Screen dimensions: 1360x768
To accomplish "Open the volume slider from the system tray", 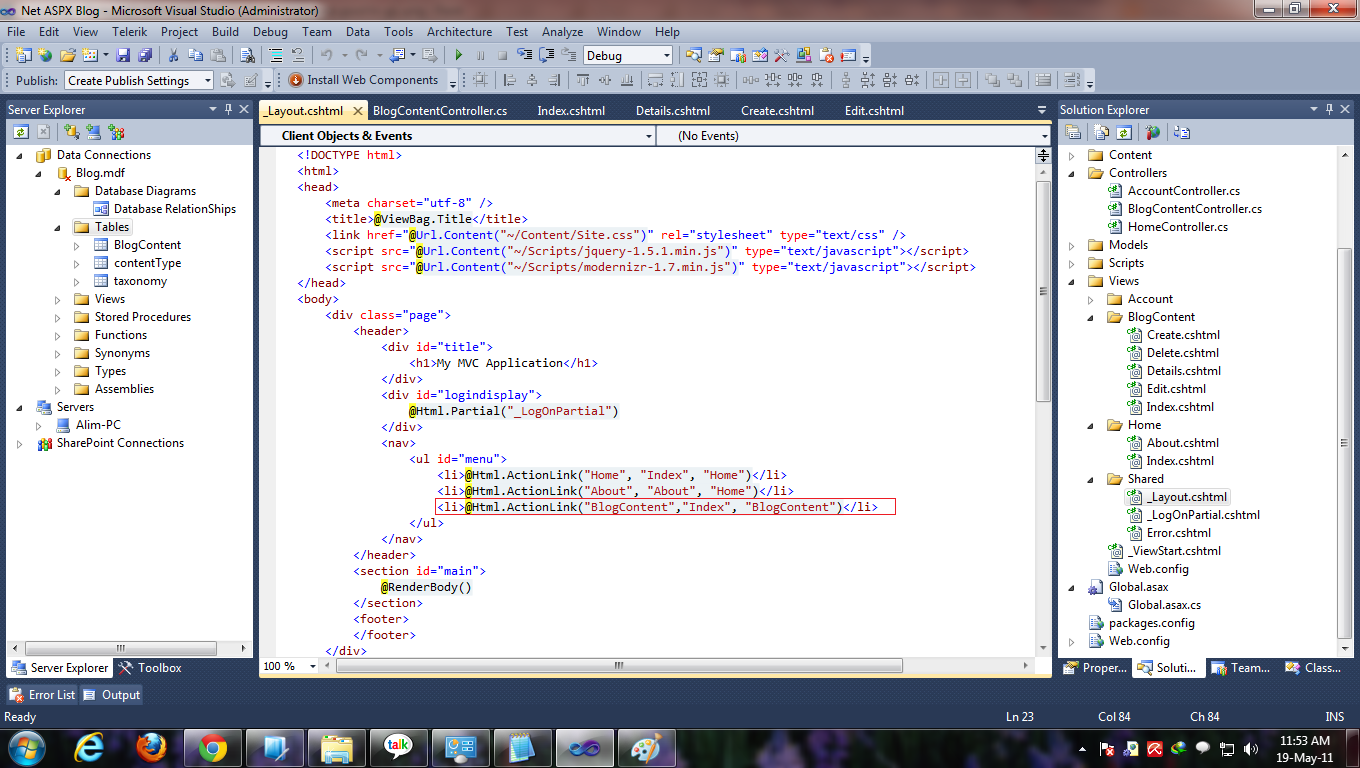I will 1252,746.
